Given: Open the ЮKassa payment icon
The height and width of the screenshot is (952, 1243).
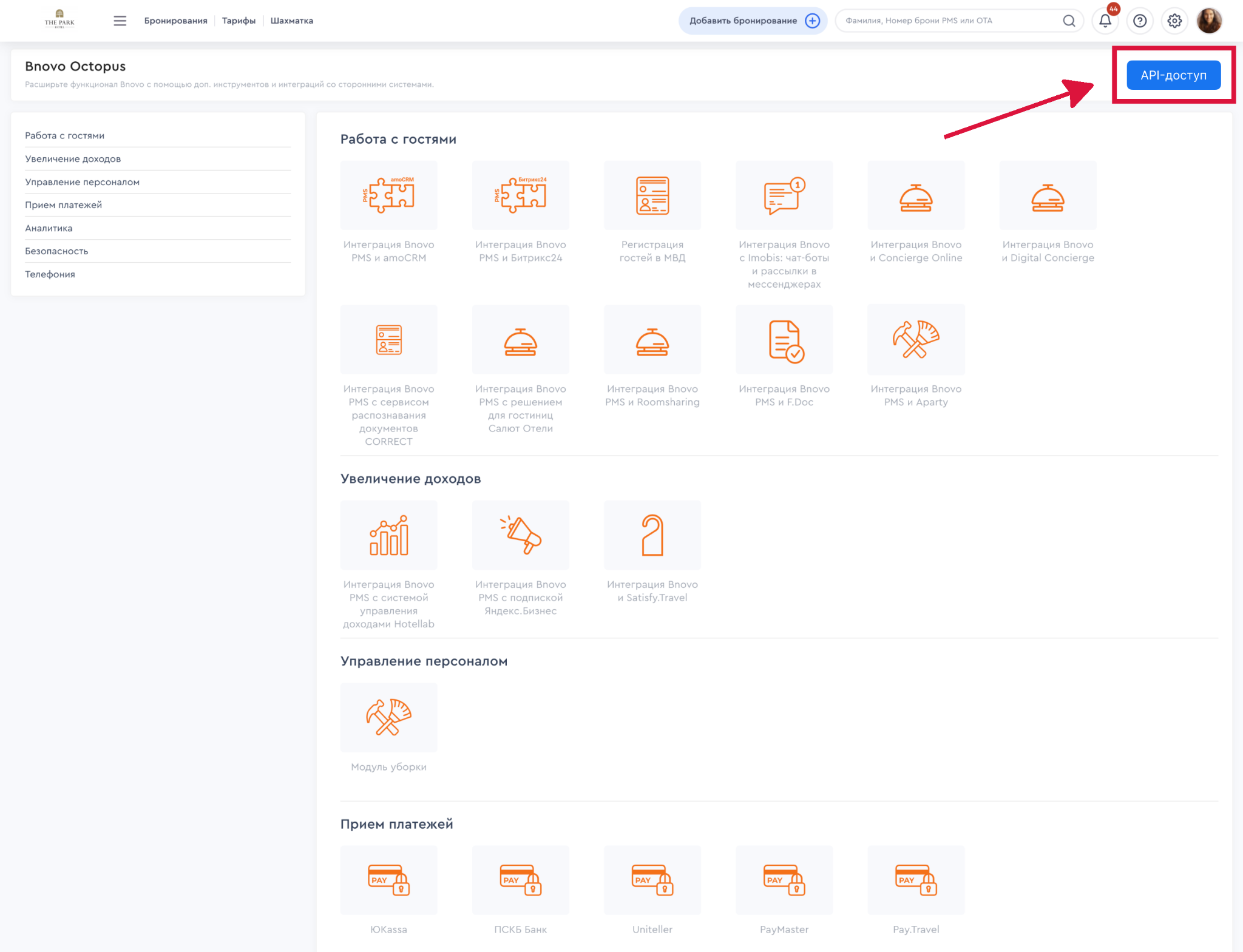Looking at the screenshot, I should [388, 880].
